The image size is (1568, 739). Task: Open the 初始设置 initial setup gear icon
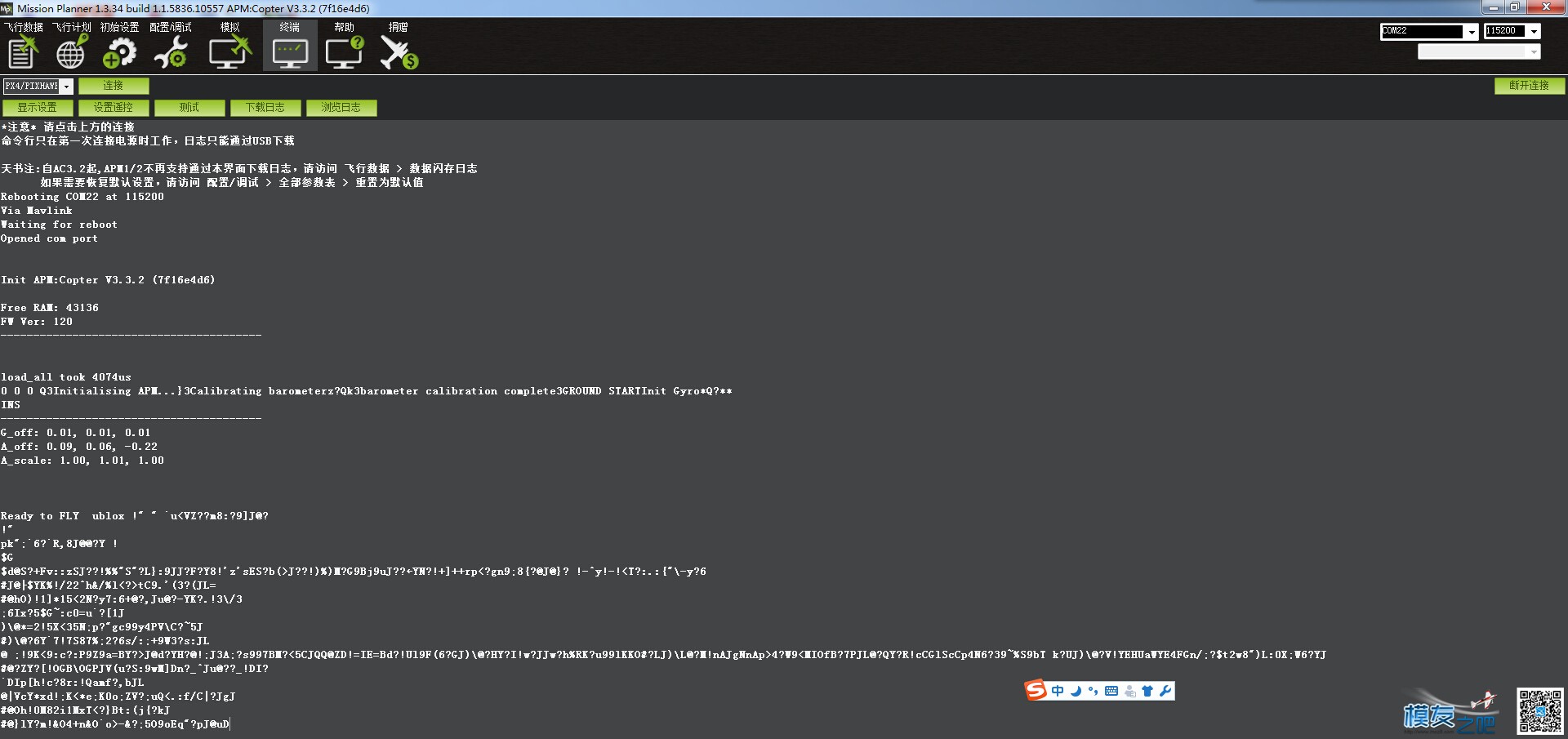(x=120, y=53)
